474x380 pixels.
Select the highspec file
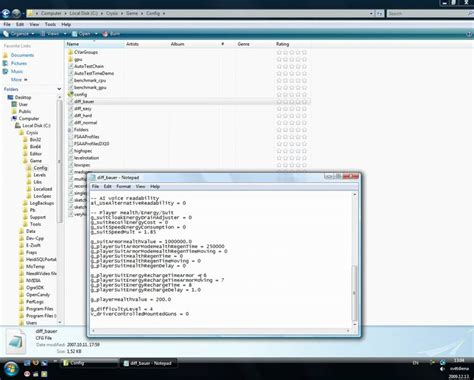(83, 151)
